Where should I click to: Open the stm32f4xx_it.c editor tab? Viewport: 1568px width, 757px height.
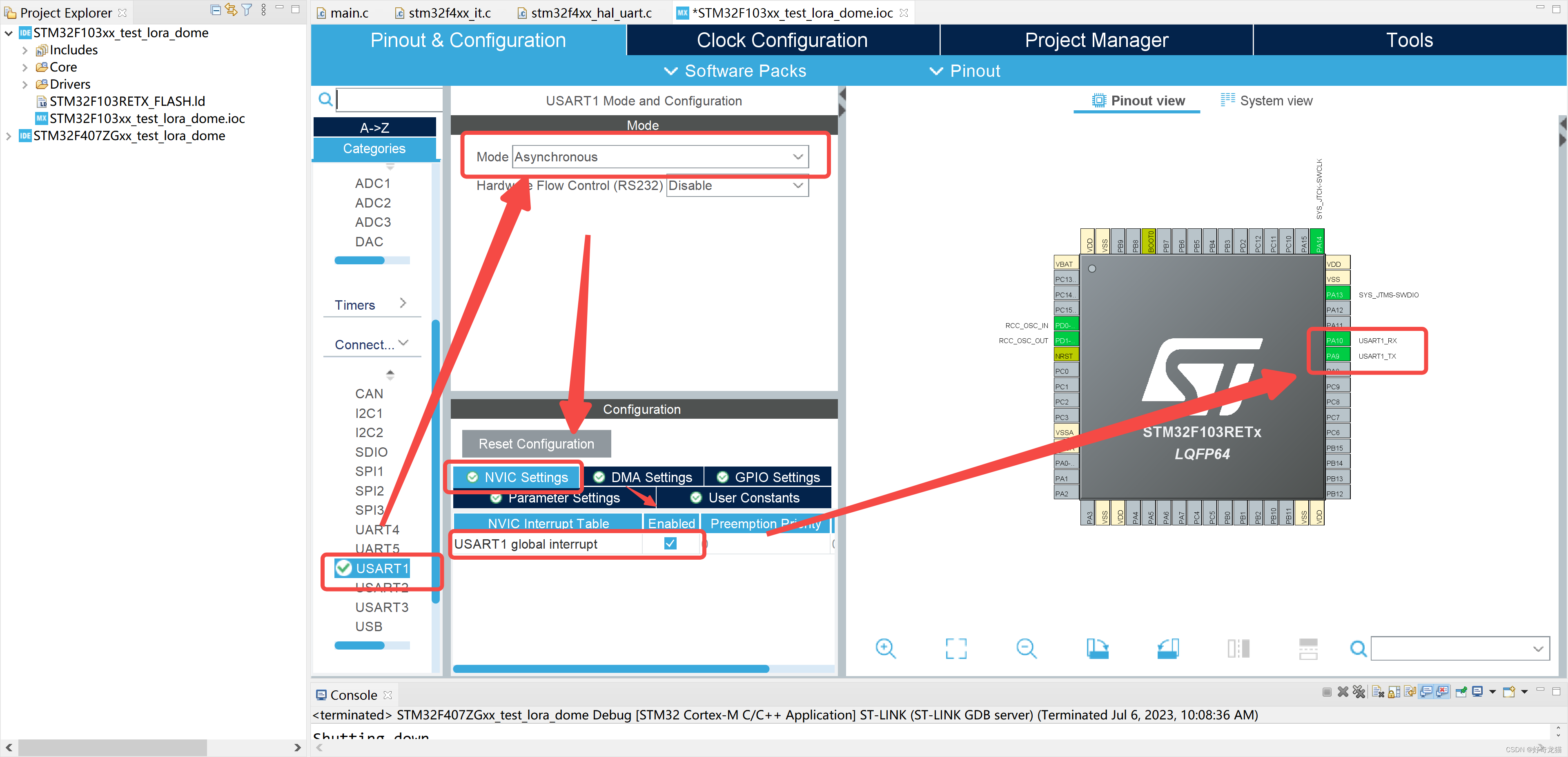tap(443, 13)
